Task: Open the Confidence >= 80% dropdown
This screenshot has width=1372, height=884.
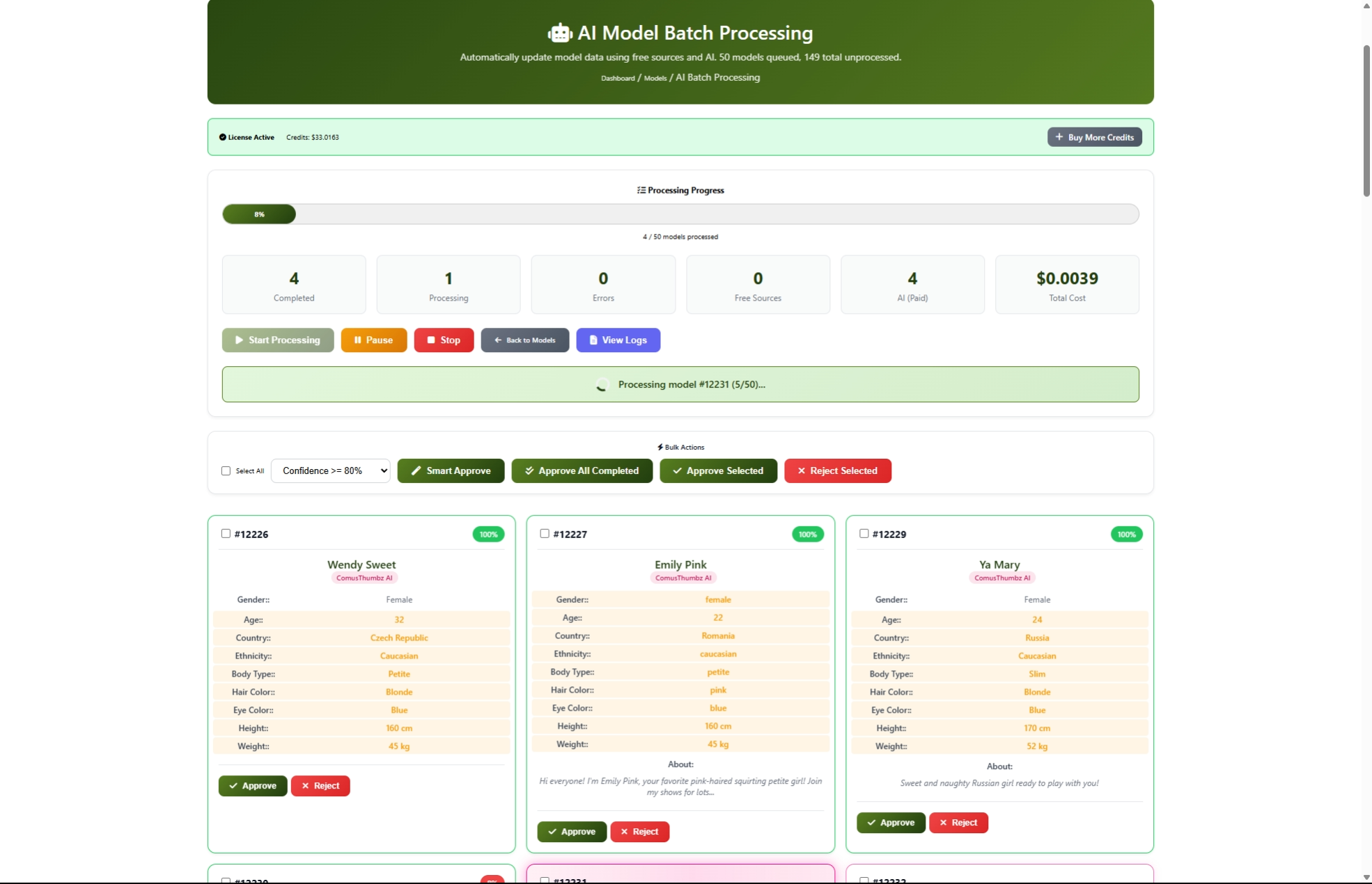Action: (x=330, y=471)
